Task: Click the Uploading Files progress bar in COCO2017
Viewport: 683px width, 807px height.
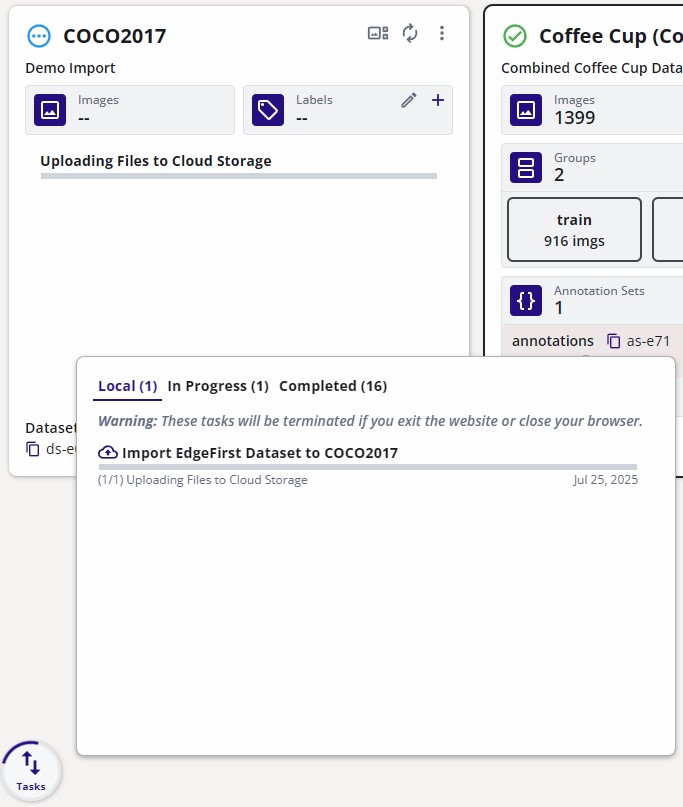Action: [x=238, y=176]
